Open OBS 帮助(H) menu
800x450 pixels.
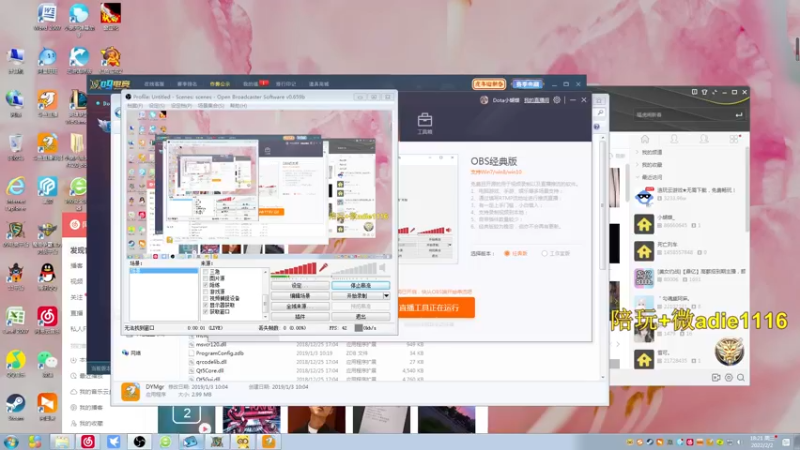click(x=238, y=106)
